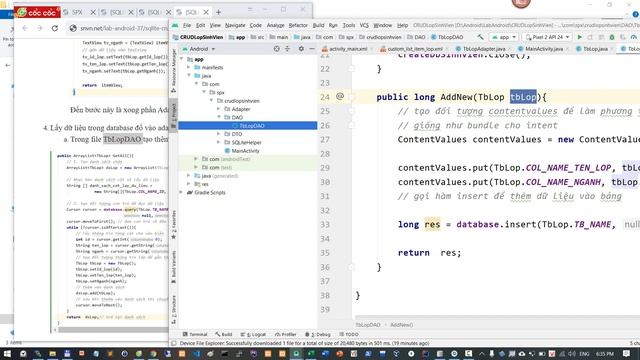The image size is (640, 360).
Task: Open the Tools menu
Action: [x=349, y=25]
